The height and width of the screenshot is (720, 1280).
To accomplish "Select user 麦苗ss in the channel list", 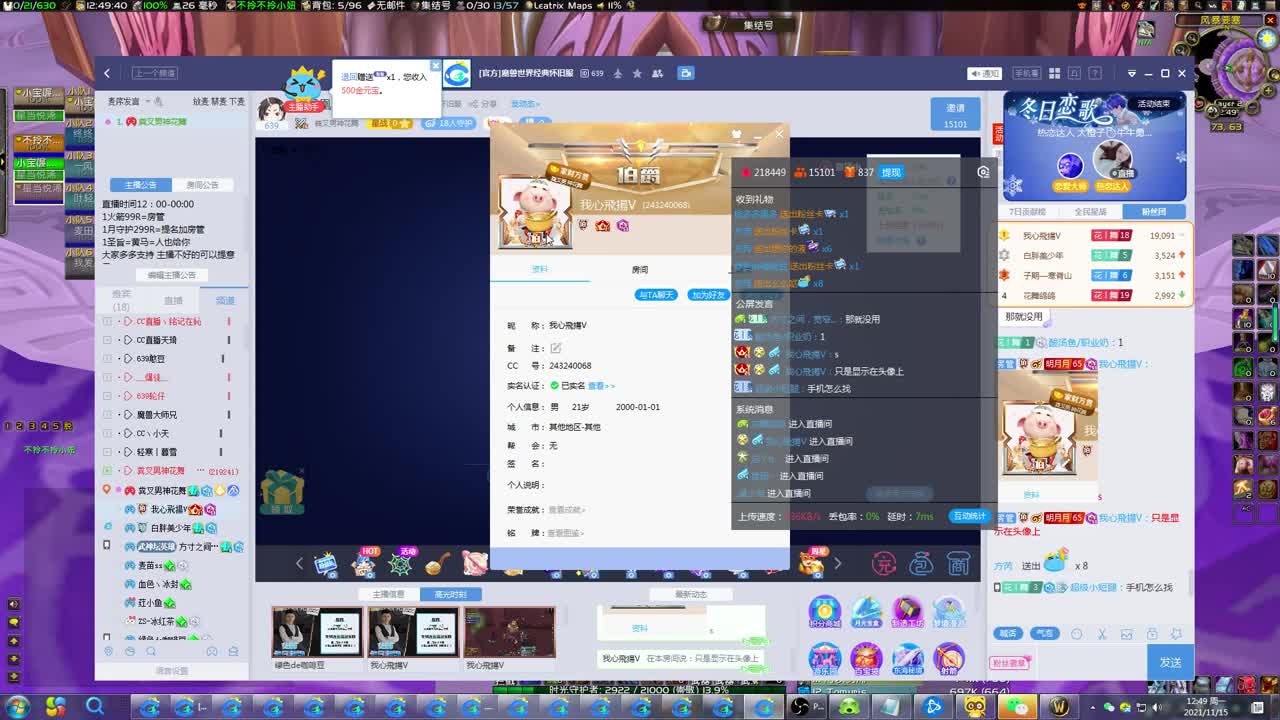I will pos(150,566).
